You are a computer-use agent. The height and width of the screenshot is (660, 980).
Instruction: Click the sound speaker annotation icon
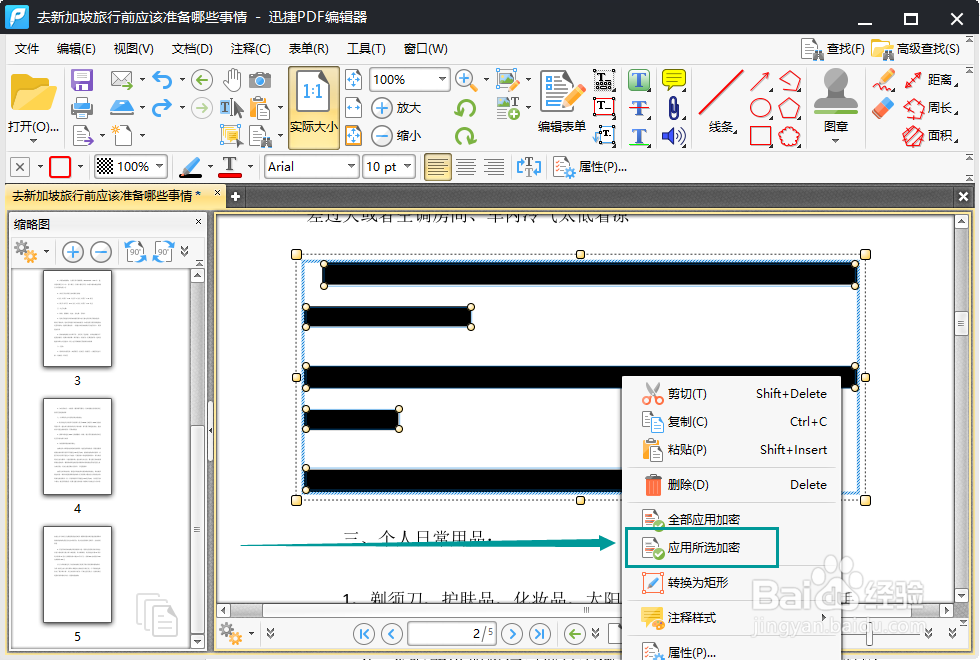coord(673,136)
